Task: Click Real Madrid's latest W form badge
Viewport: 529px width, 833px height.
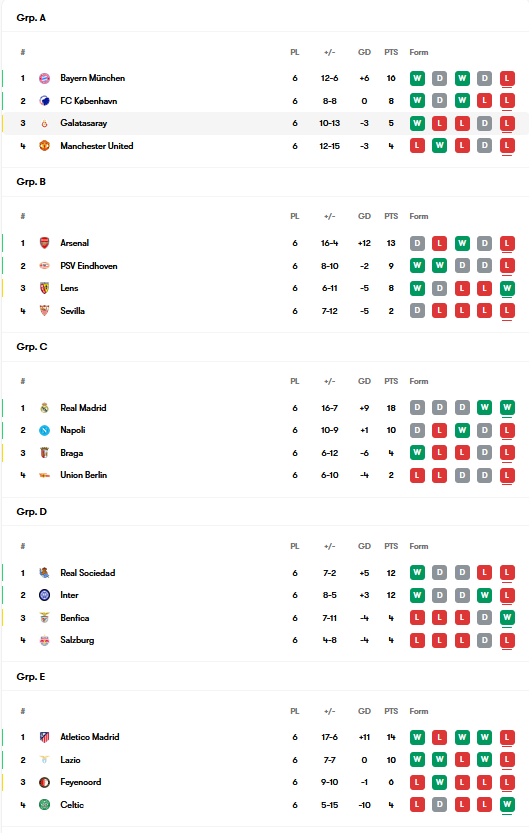Action: [x=507, y=408]
